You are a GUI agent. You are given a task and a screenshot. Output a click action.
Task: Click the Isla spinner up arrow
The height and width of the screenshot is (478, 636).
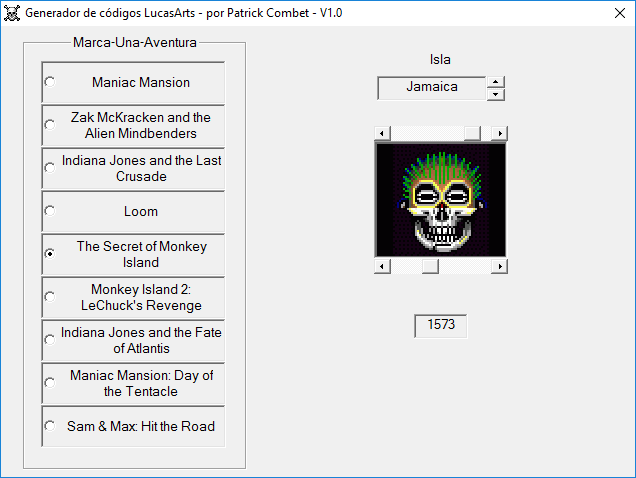pyautogui.click(x=495, y=82)
